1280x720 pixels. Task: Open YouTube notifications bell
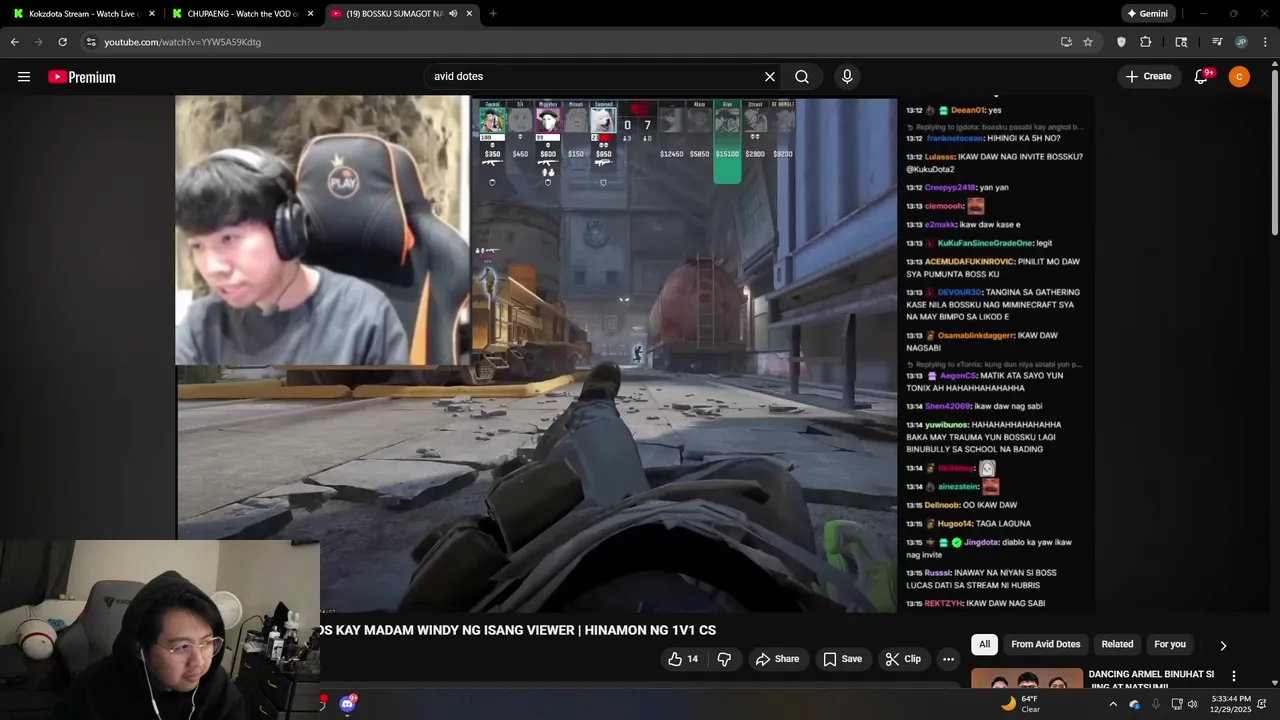(1201, 77)
